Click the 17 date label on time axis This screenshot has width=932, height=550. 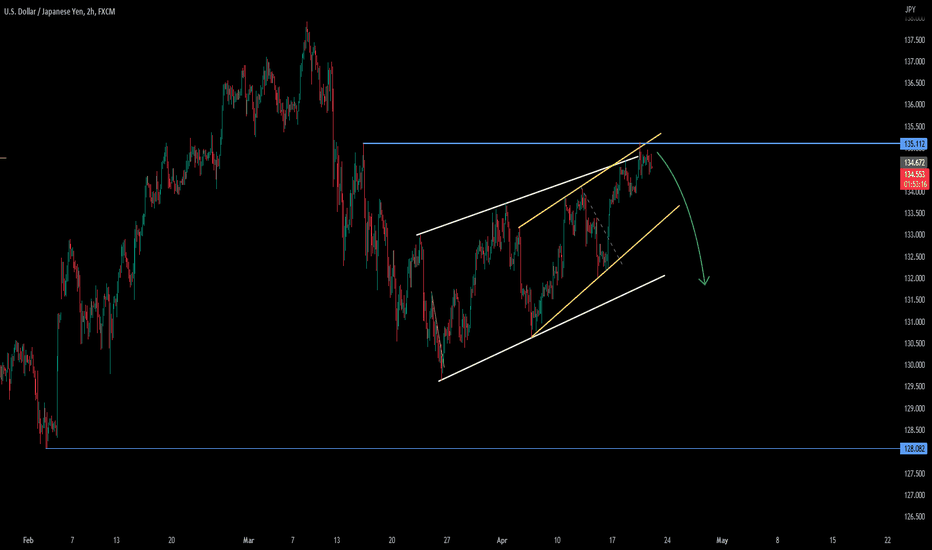point(612,540)
